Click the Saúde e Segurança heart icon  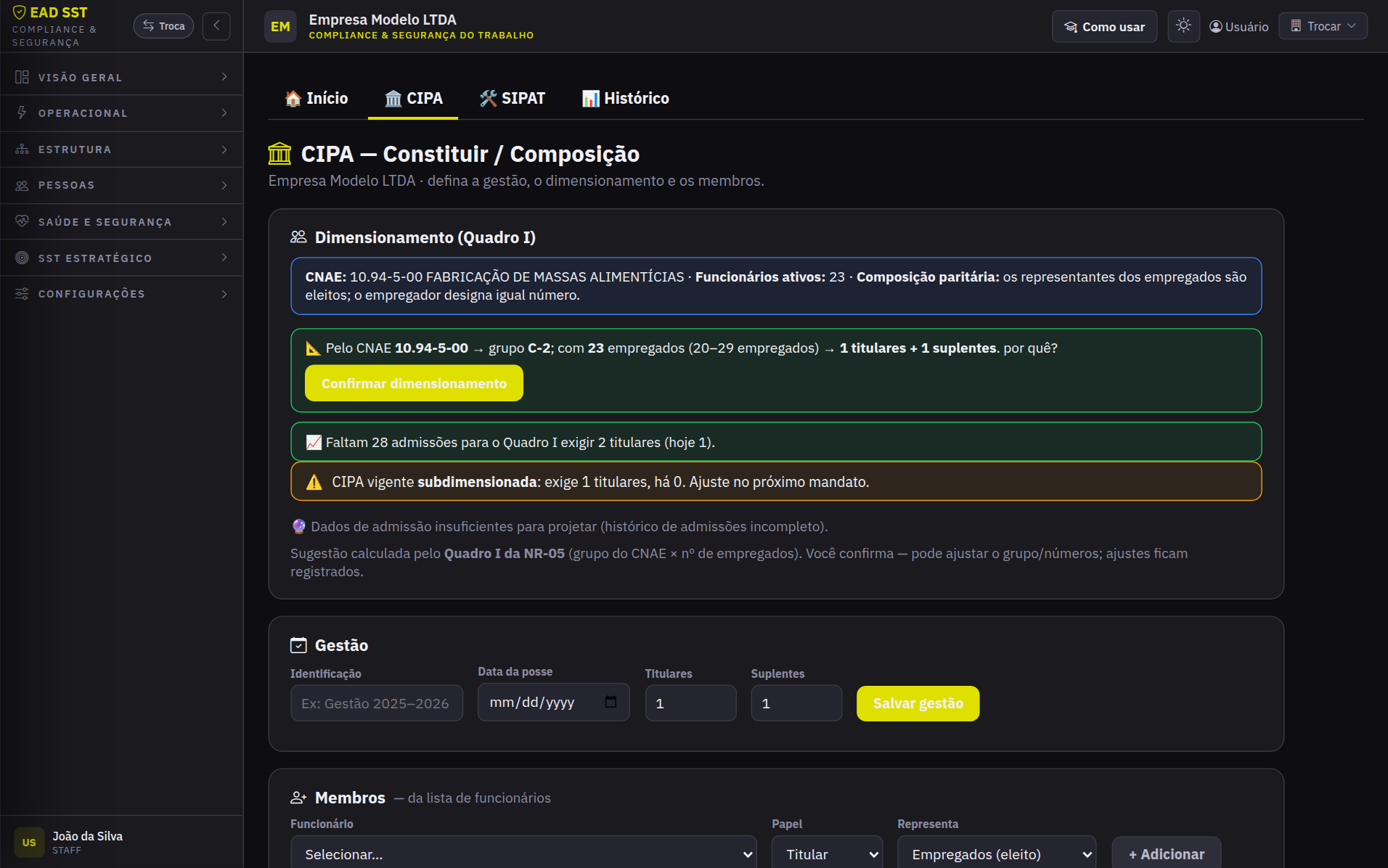point(22,221)
